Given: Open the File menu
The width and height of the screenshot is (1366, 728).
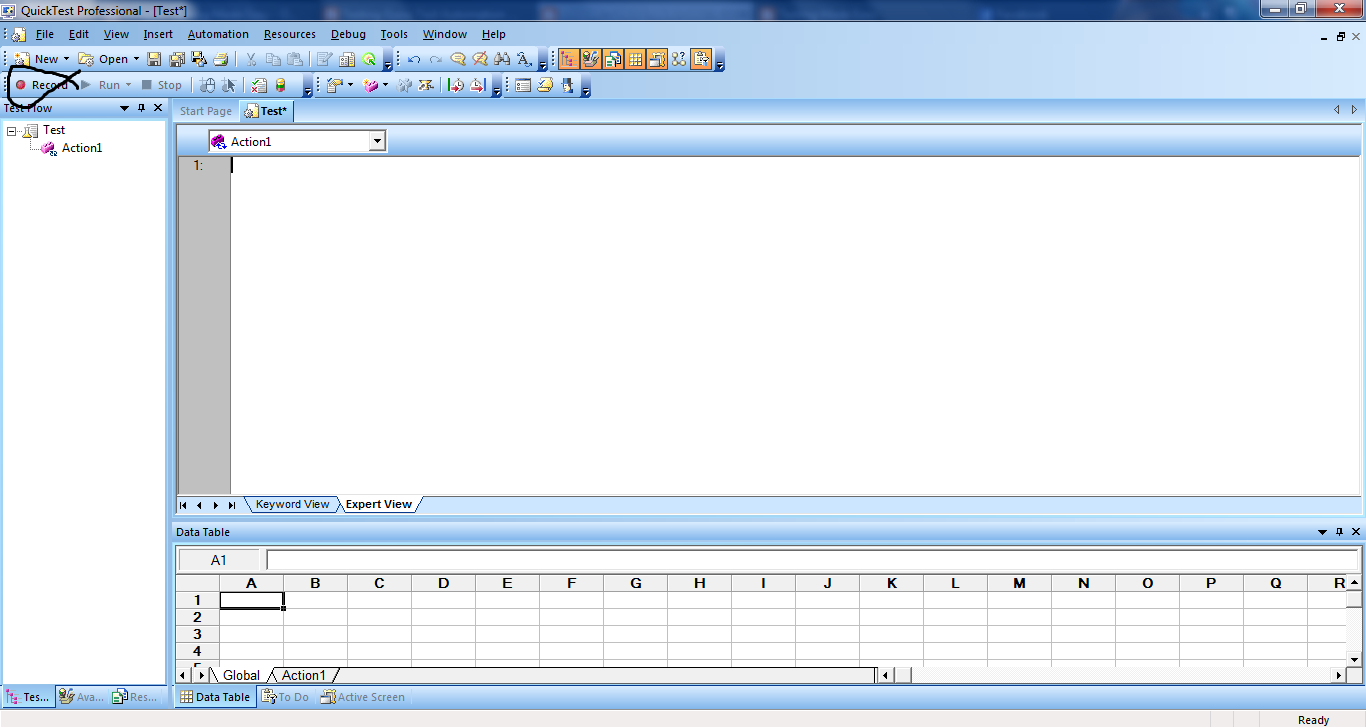Looking at the screenshot, I should 44,34.
